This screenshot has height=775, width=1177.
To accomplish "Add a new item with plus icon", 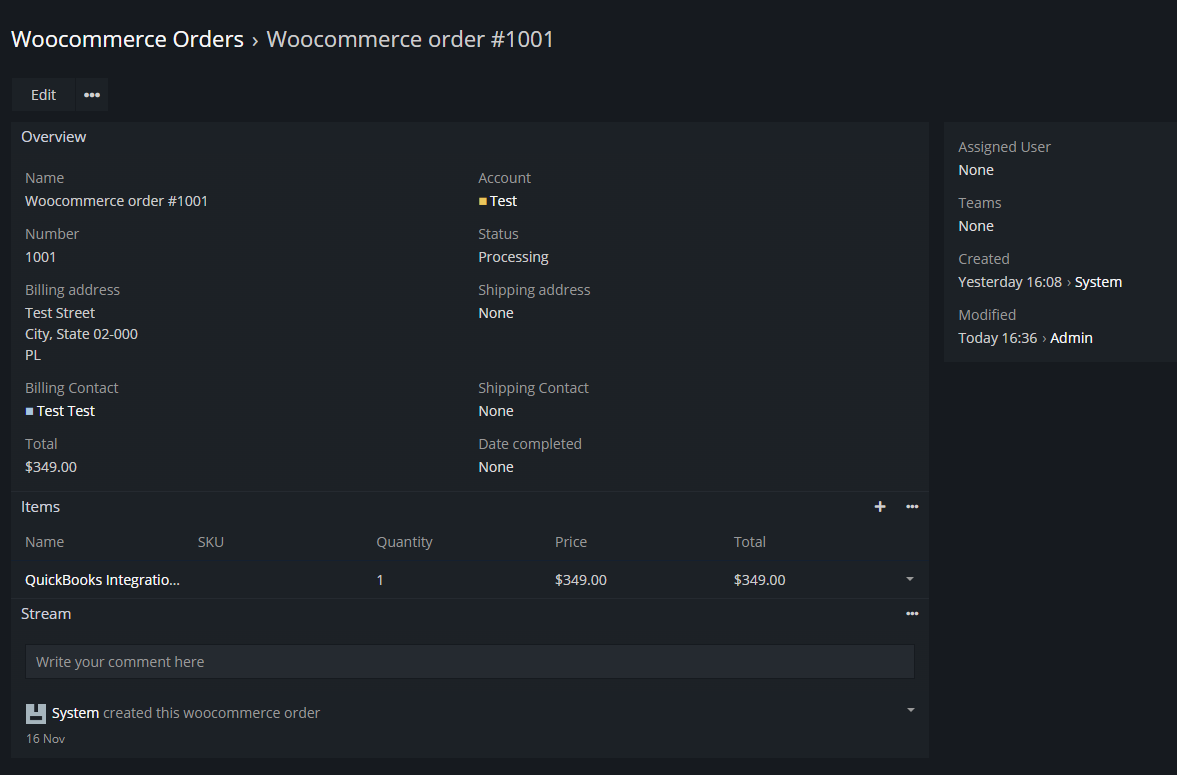I will point(880,507).
